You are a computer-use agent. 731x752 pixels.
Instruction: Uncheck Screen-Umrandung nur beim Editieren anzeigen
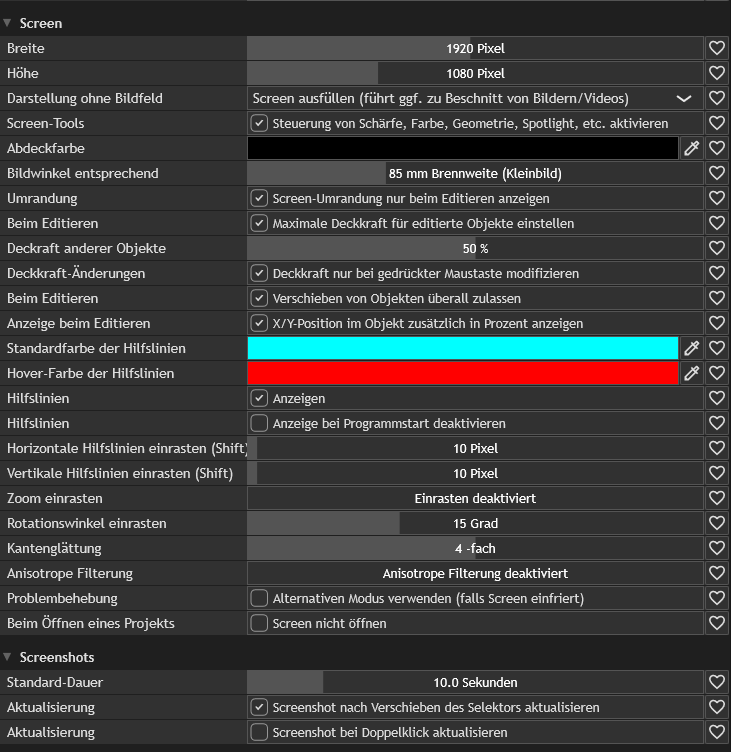[x=259, y=198]
